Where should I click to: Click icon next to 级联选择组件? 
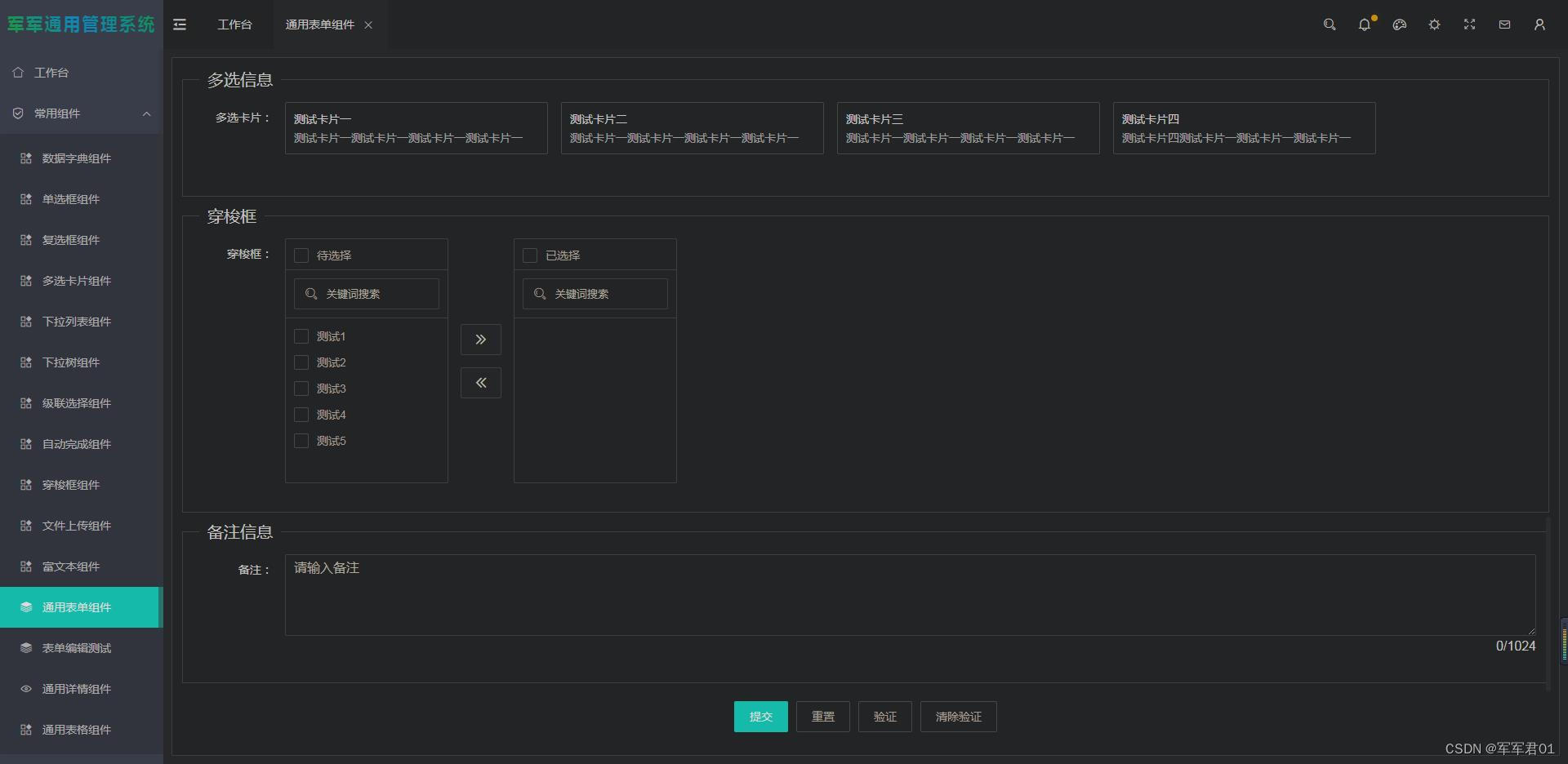click(x=26, y=403)
